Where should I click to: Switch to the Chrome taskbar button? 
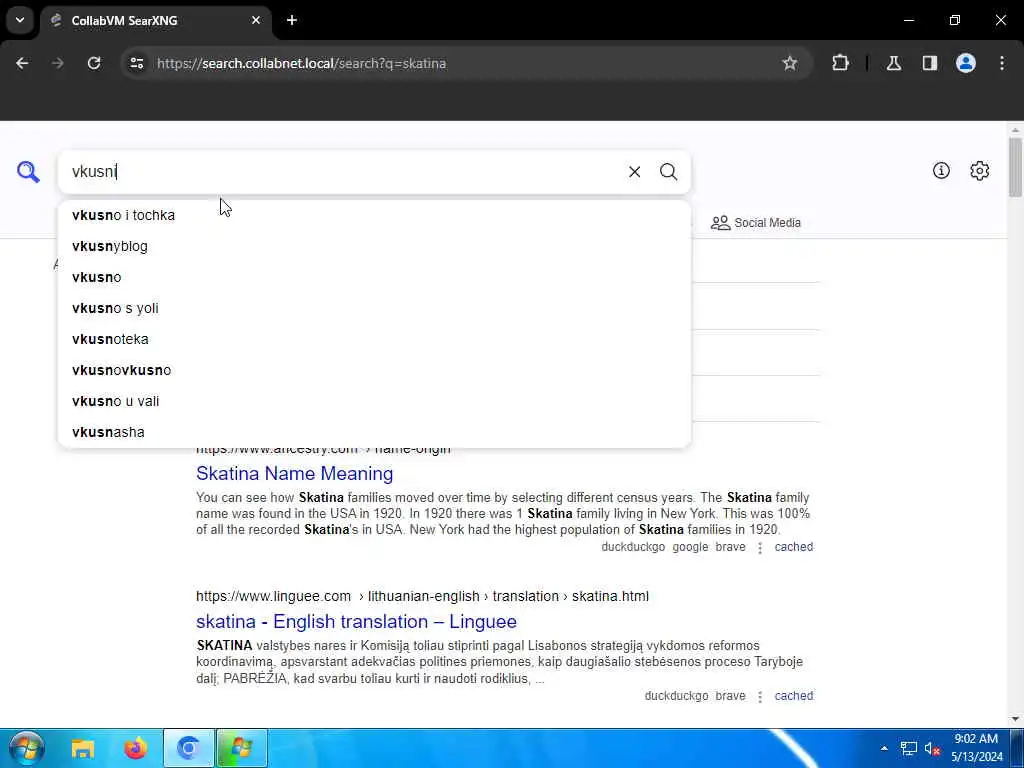(x=189, y=748)
